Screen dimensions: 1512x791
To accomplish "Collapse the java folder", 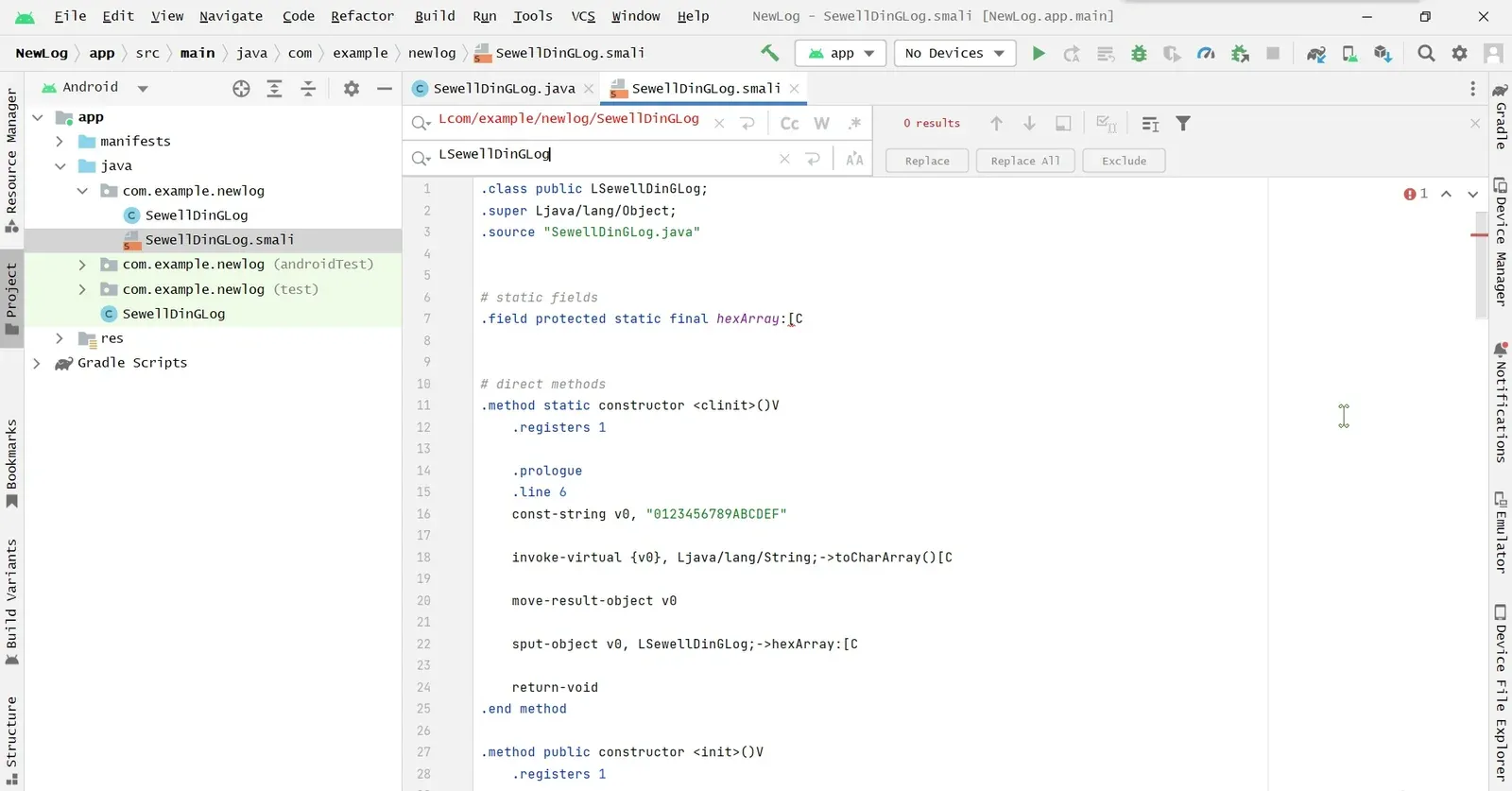I will pyautogui.click(x=60, y=166).
